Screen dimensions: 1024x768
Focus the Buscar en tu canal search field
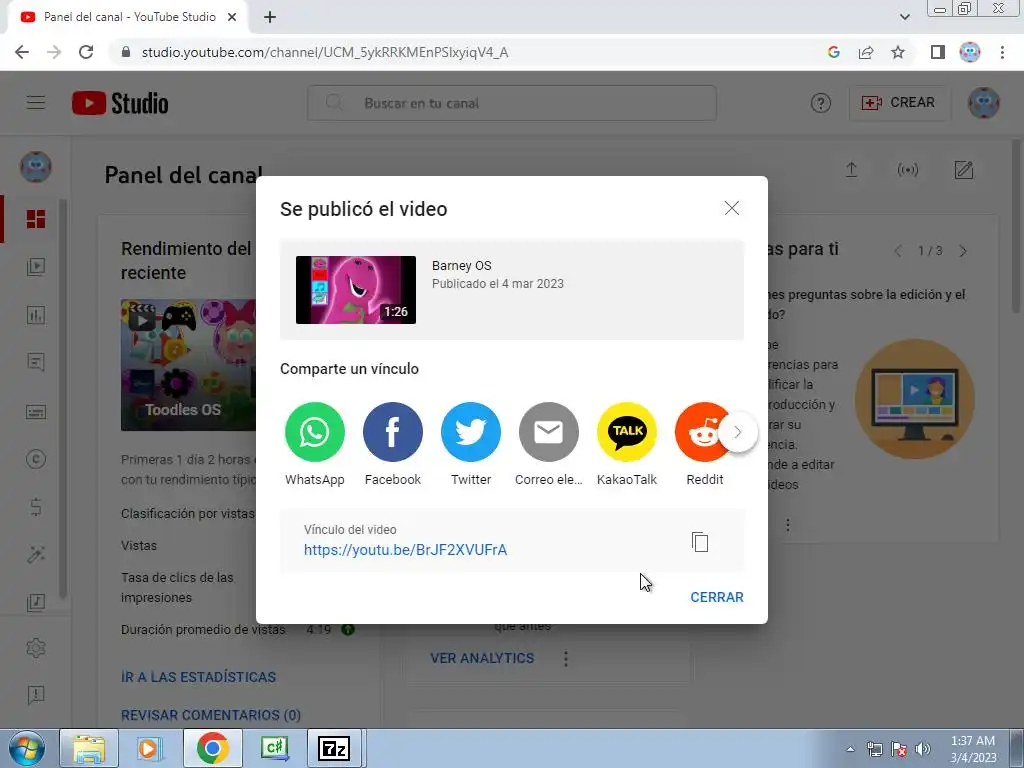(x=512, y=103)
